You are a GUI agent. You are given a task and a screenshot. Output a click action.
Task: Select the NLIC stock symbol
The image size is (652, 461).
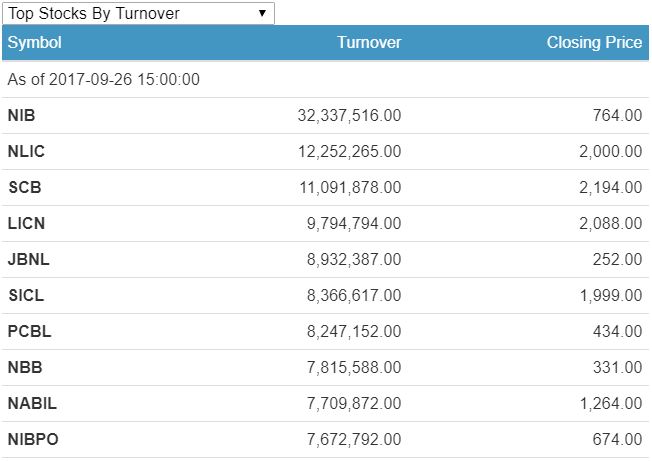tap(26, 152)
